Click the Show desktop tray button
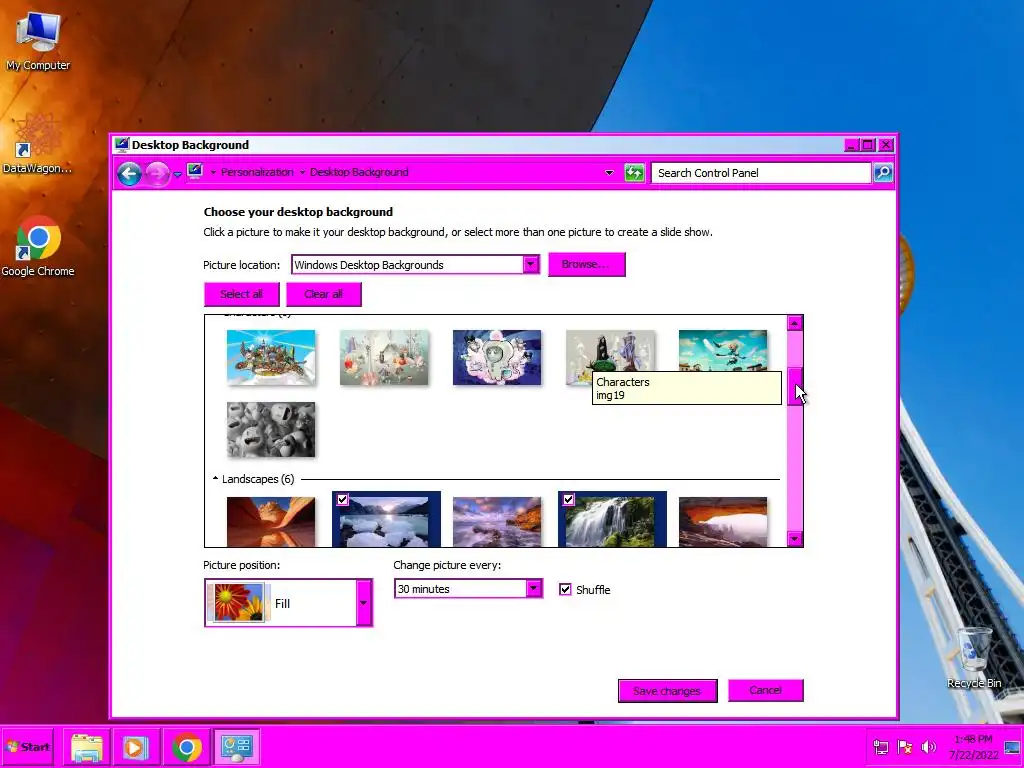 (x=1012, y=748)
